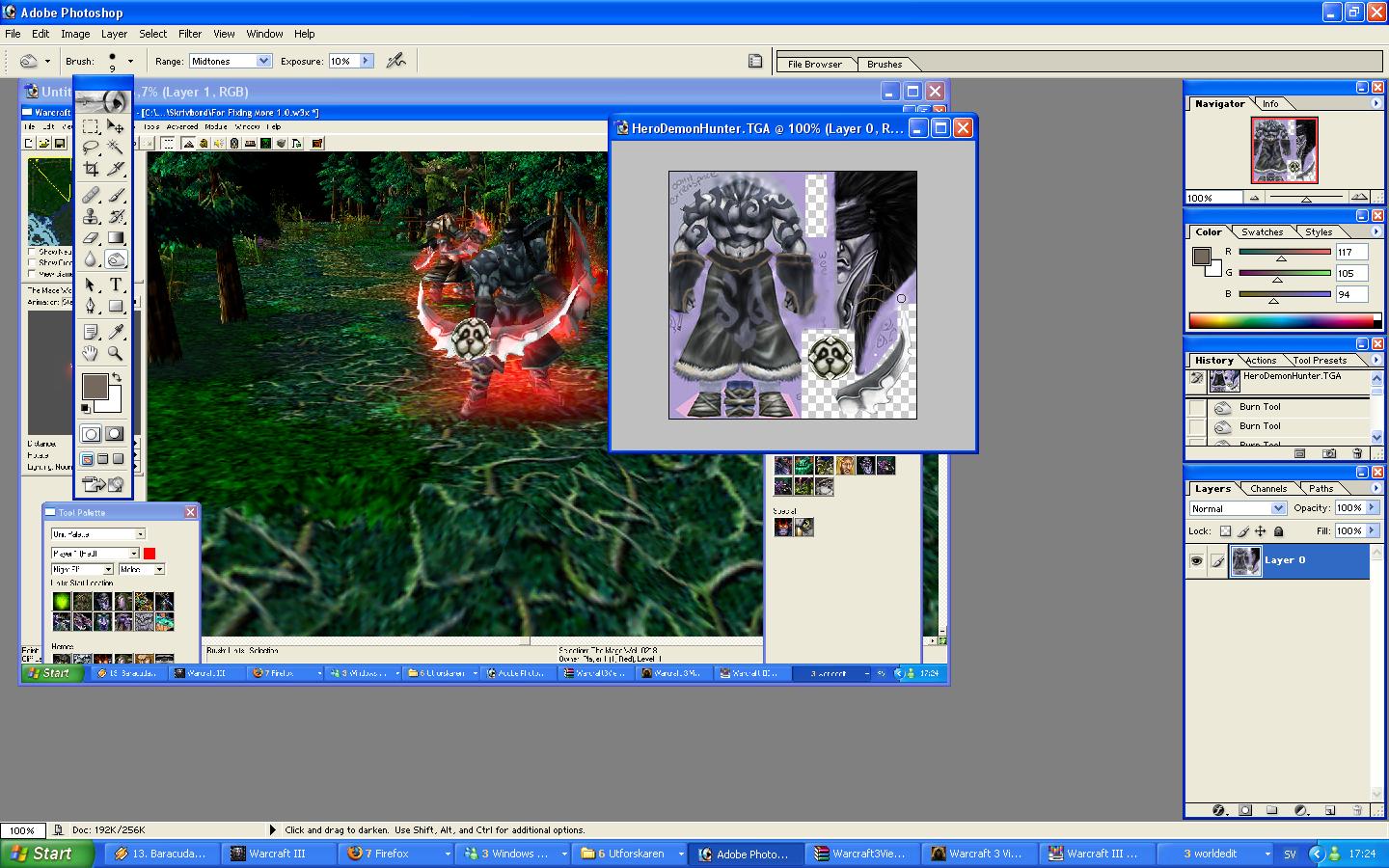This screenshot has width=1389, height=868.
Task: Select the Healing Brush tool
Action: click(91, 195)
